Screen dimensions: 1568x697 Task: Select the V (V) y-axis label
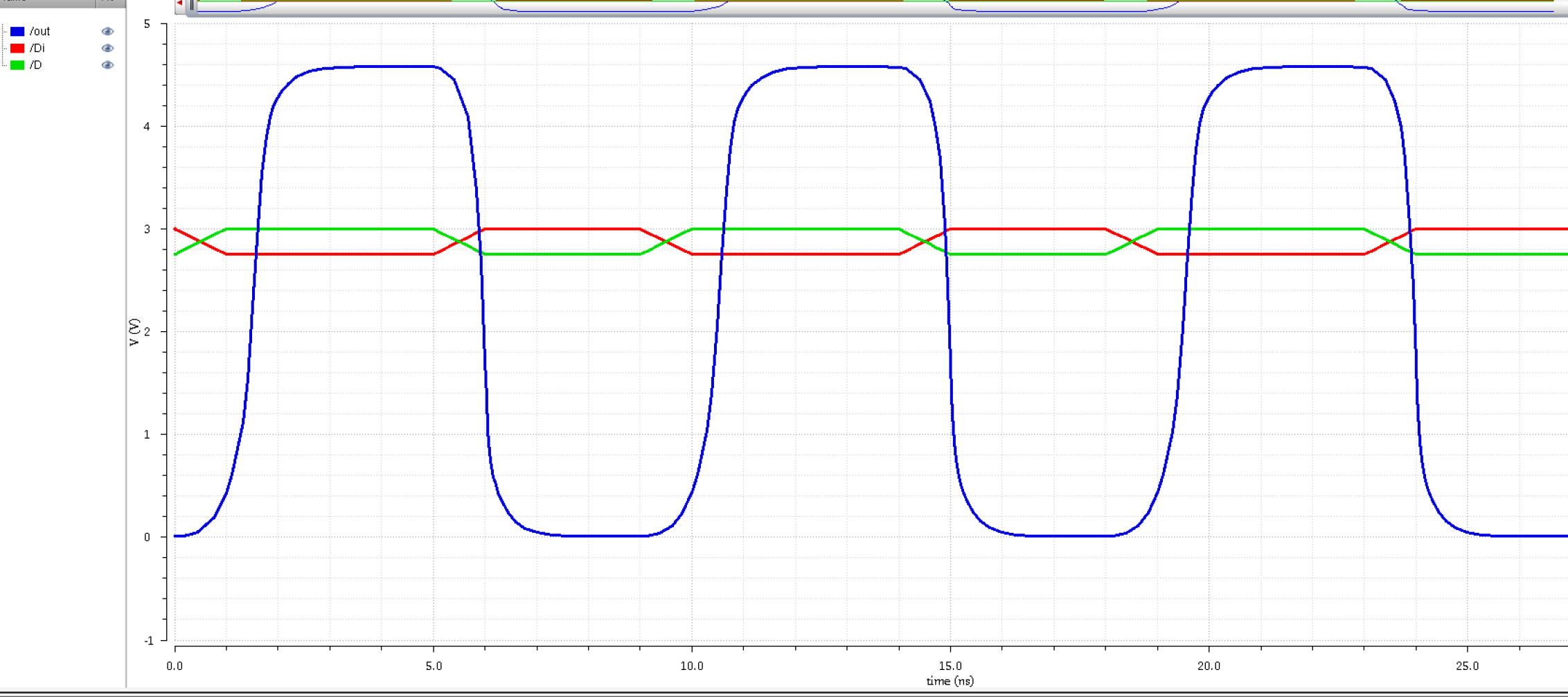coord(134,332)
